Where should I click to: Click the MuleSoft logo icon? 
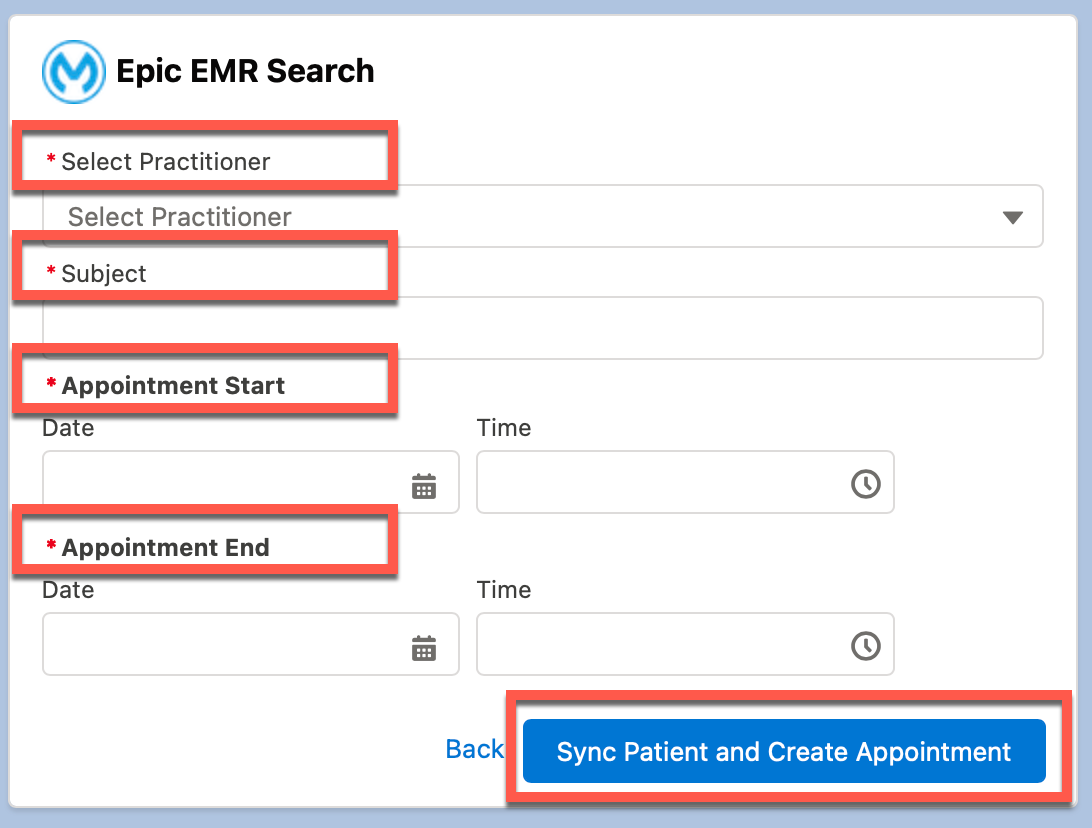pyautogui.click(x=74, y=72)
